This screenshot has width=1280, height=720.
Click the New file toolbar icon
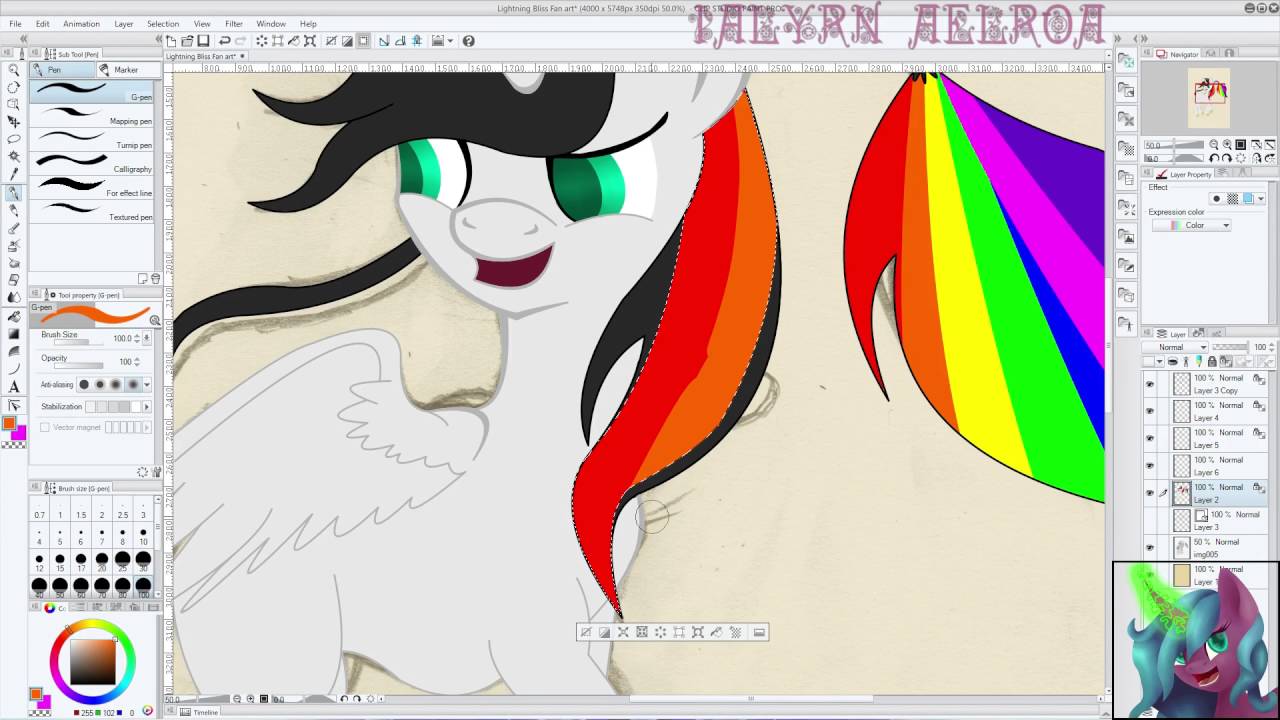[172, 41]
